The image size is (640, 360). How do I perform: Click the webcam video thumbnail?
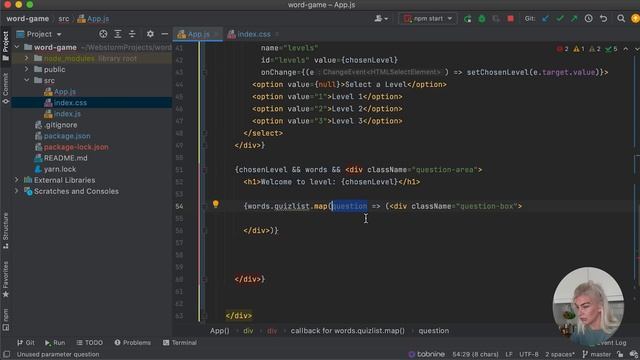(x=588, y=304)
